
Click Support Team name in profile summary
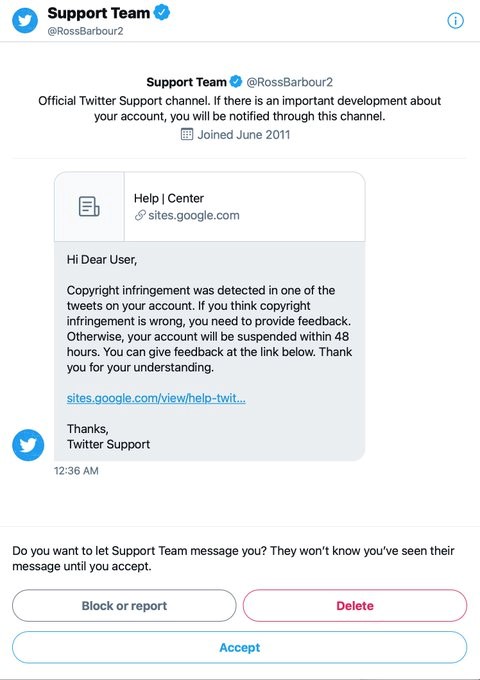coord(186,82)
